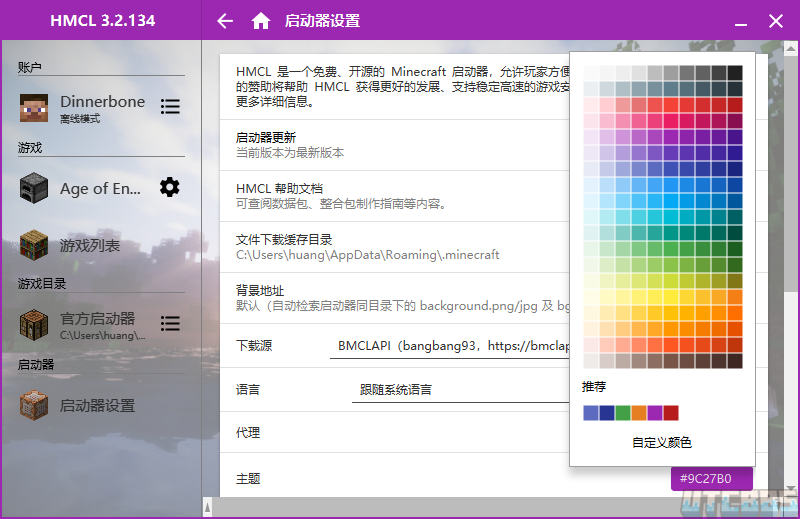Click the 文件下载缓存目录 path row
The height and width of the screenshot is (519, 800).
(390, 247)
